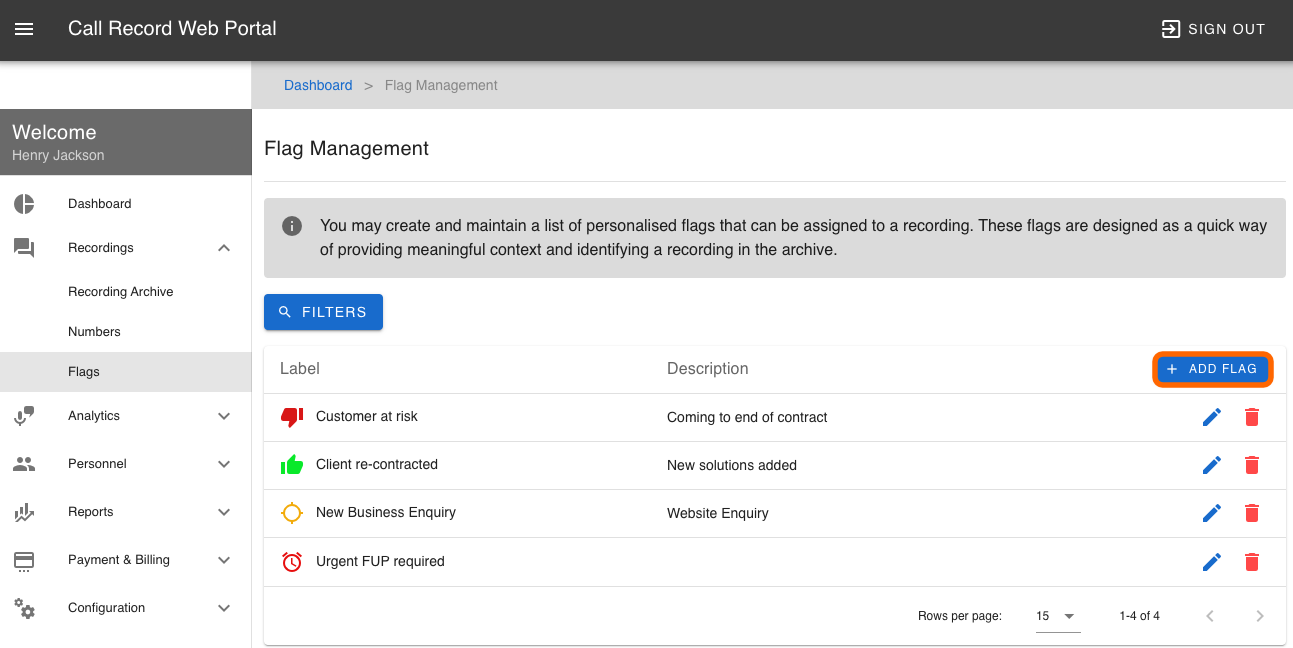This screenshot has width=1293, height=648.
Task: Go to the next page of flags
Action: (x=1260, y=616)
